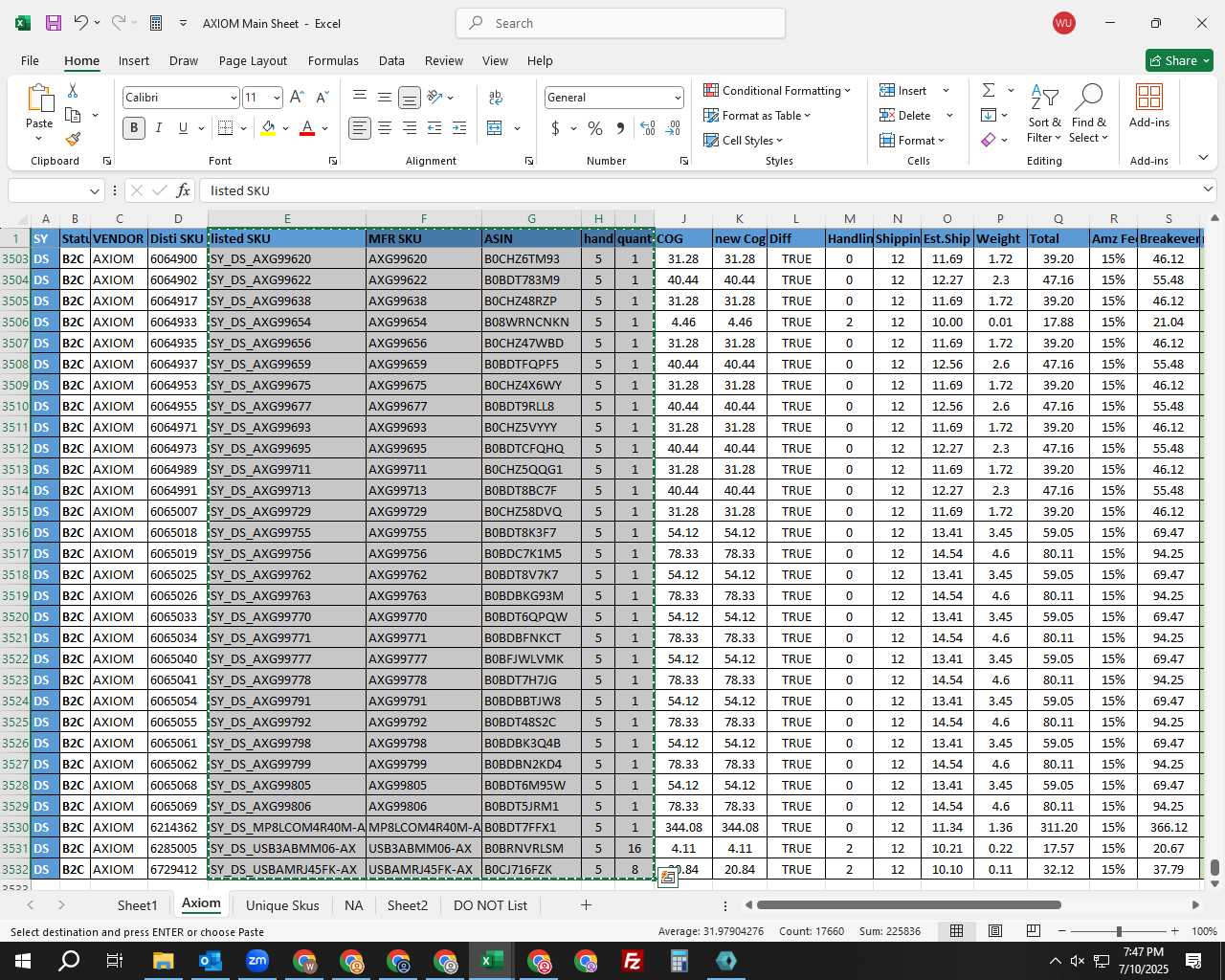The image size is (1225, 980).
Task: Open the Calculator icon in the Quick Access Toolbar
Action: pos(156,23)
